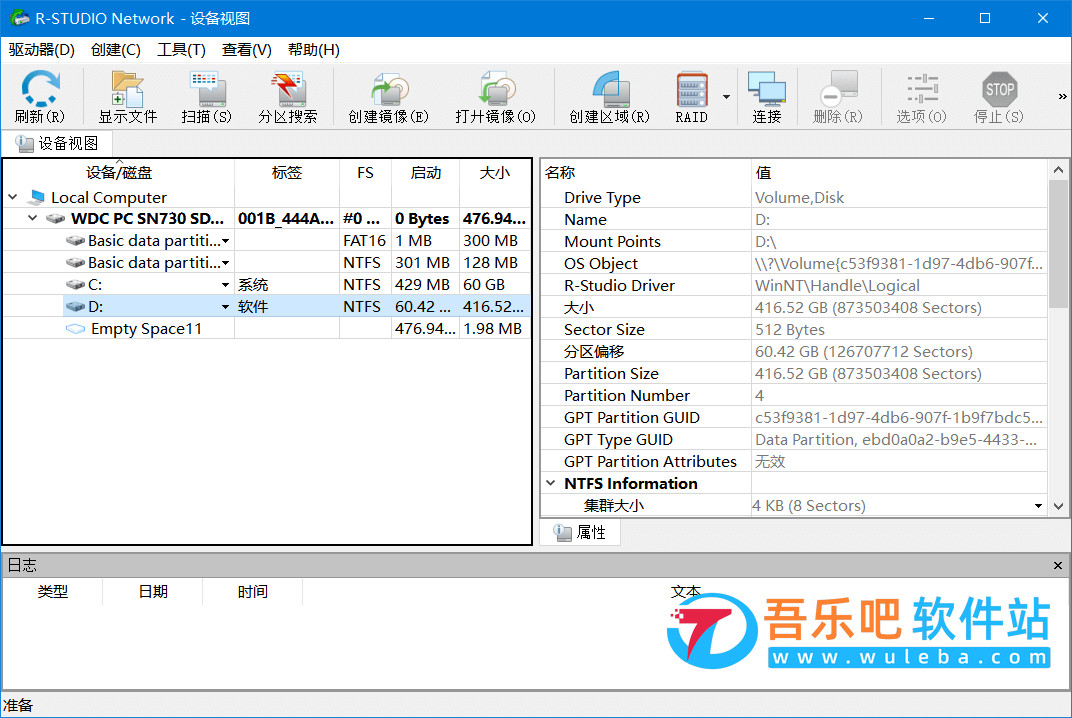The height and width of the screenshot is (718, 1072).
Task: Click the 名称 properties column header
Action: (x=645, y=173)
